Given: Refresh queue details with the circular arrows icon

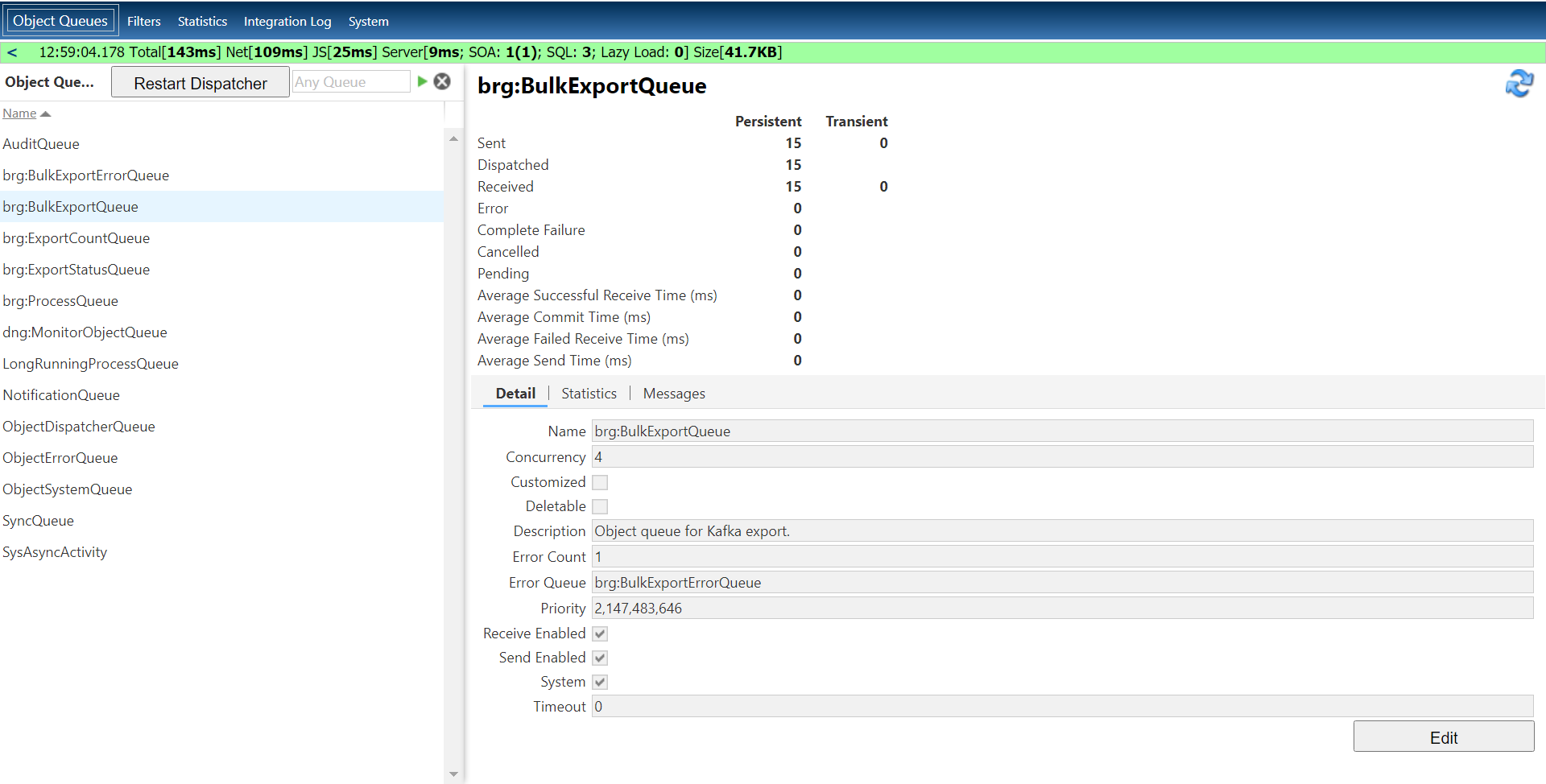Looking at the screenshot, I should [x=1519, y=83].
